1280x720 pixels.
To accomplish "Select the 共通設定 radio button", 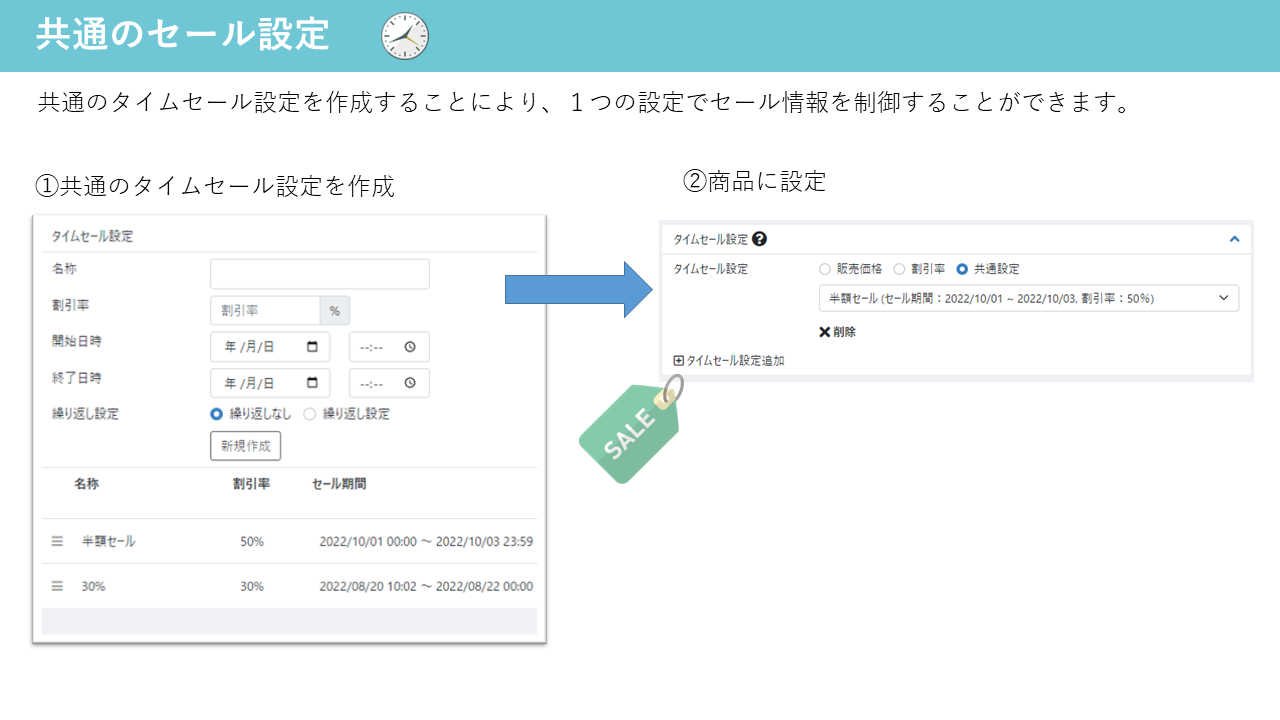I will point(962,269).
